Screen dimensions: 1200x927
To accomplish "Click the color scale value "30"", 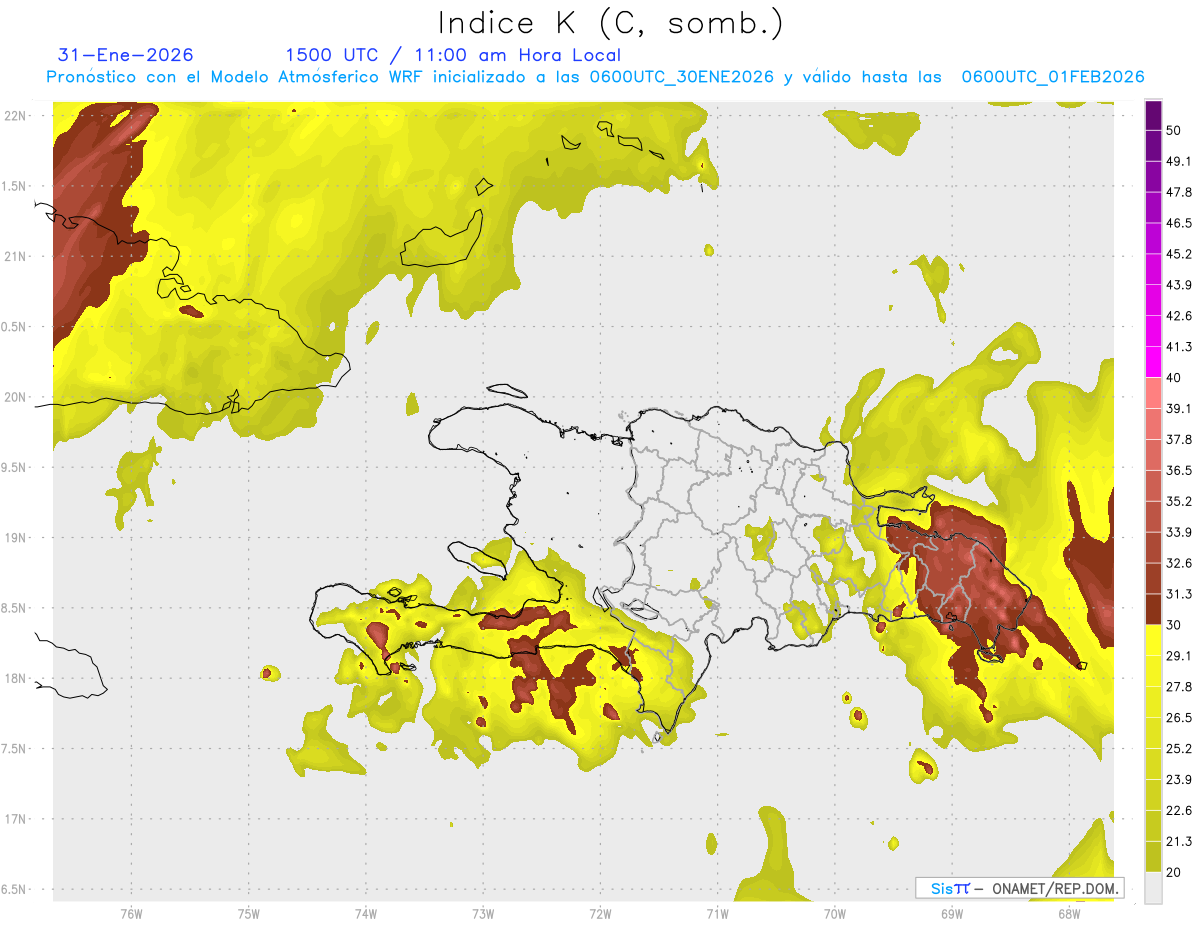I will pos(1176,625).
